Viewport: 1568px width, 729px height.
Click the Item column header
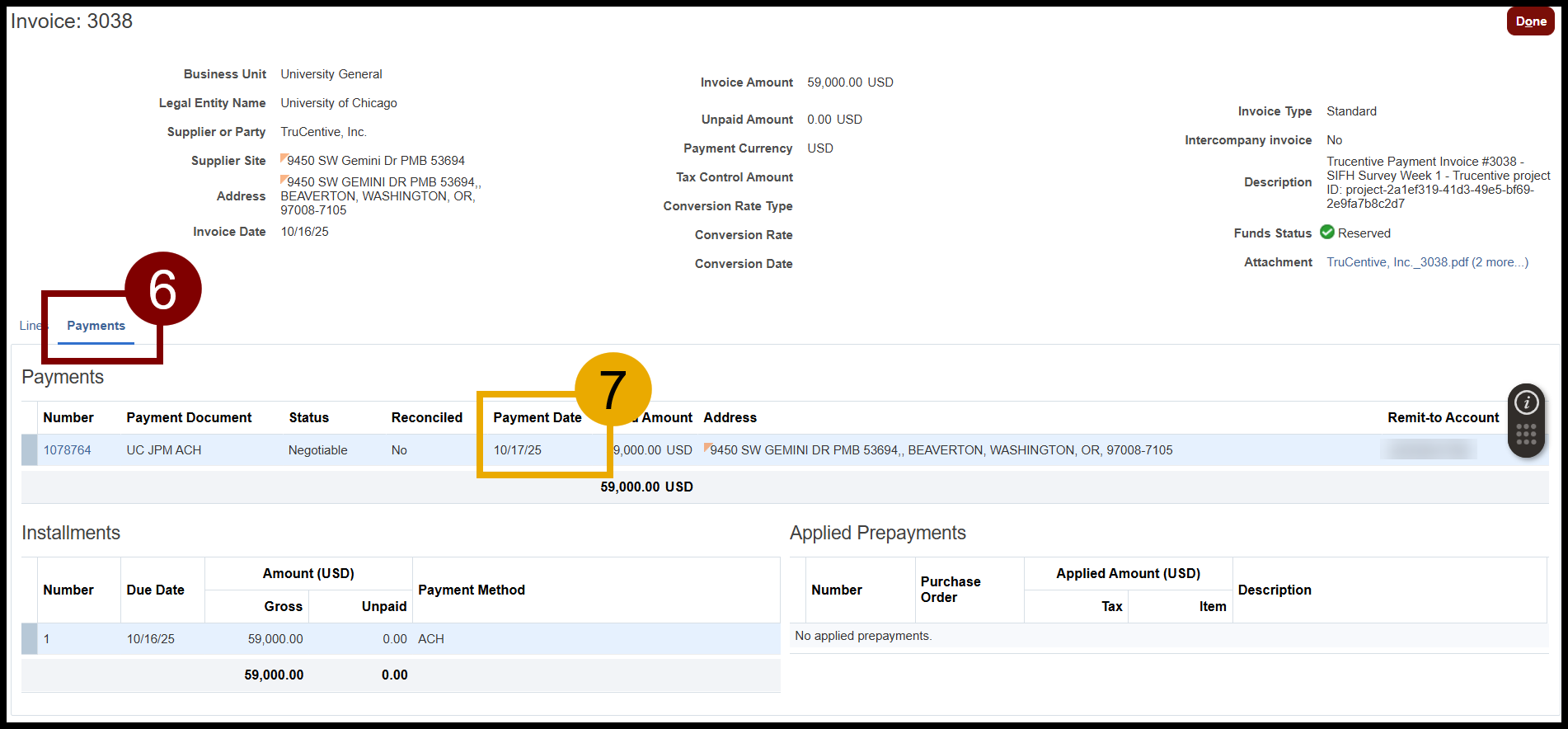pyautogui.click(x=1212, y=607)
